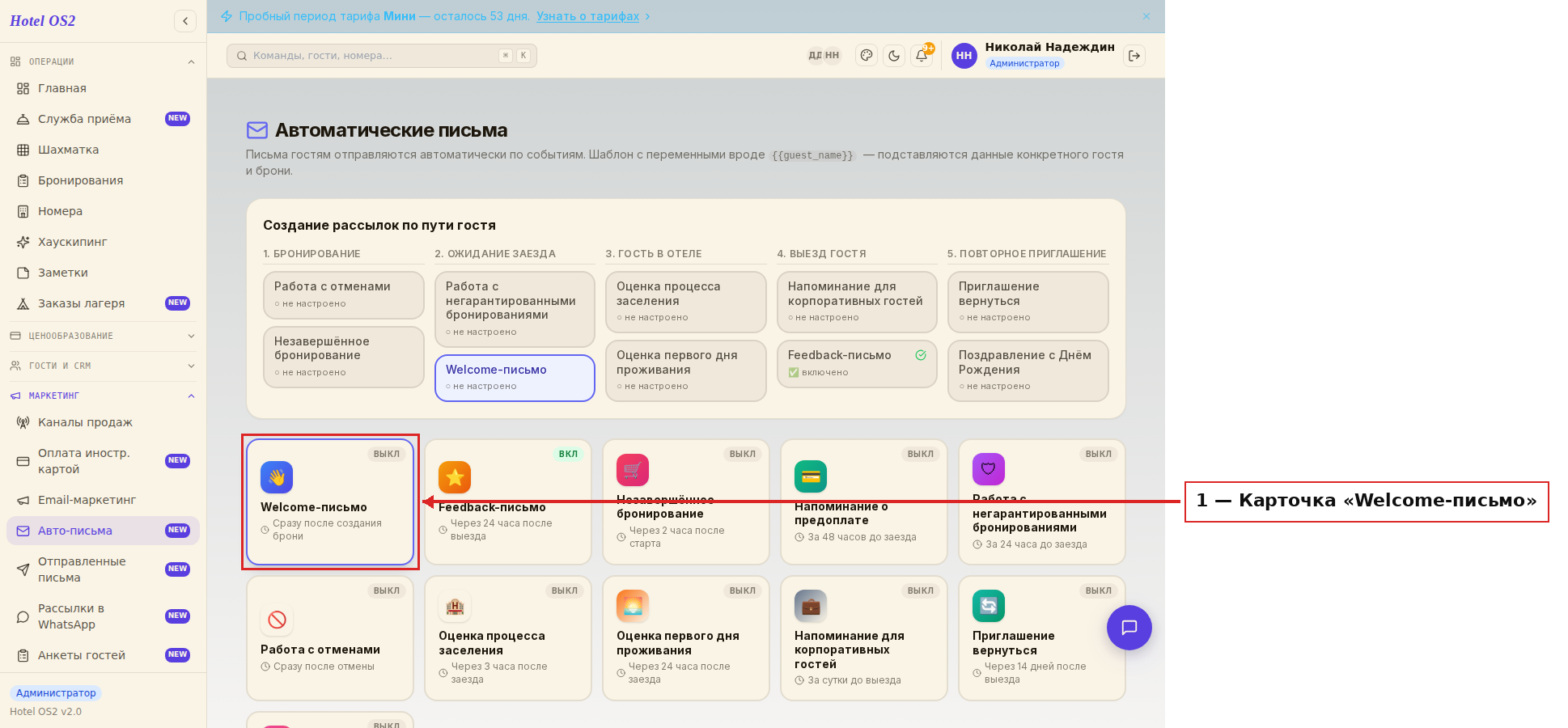The image size is (1568, 728).
Task: Select the Welcome-письмо step in the guest journey
Action: [515, 378]
